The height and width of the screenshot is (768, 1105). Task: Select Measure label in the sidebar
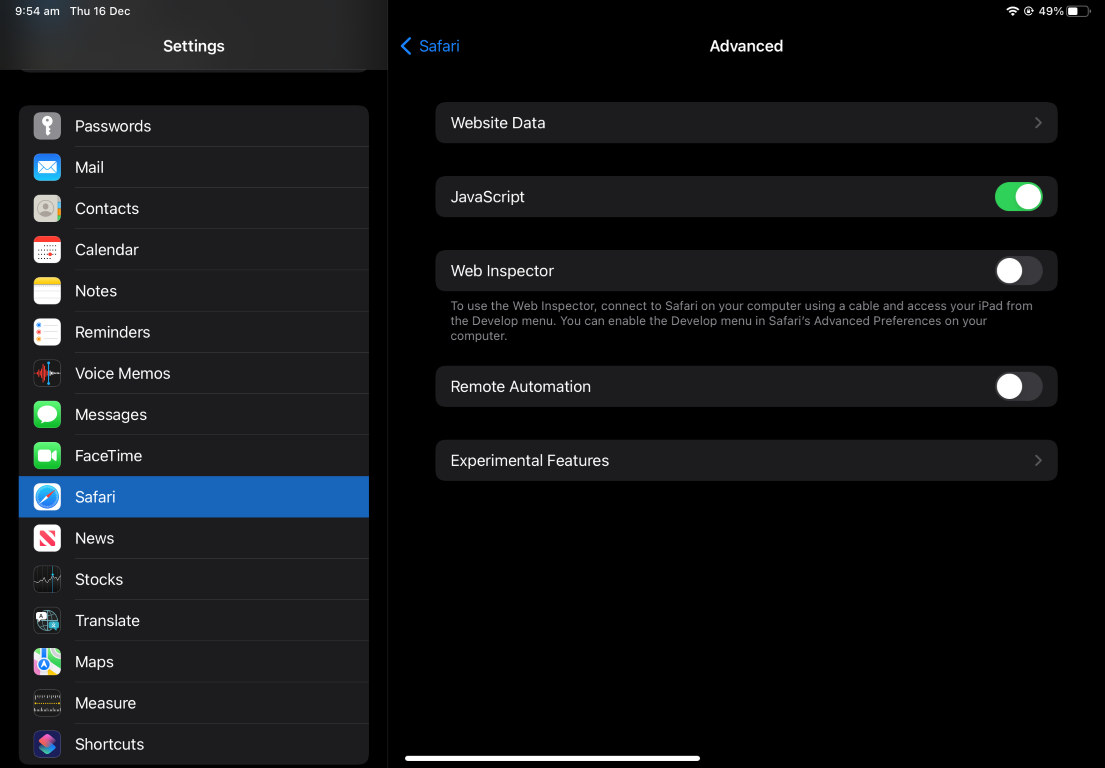coord(106,703)
